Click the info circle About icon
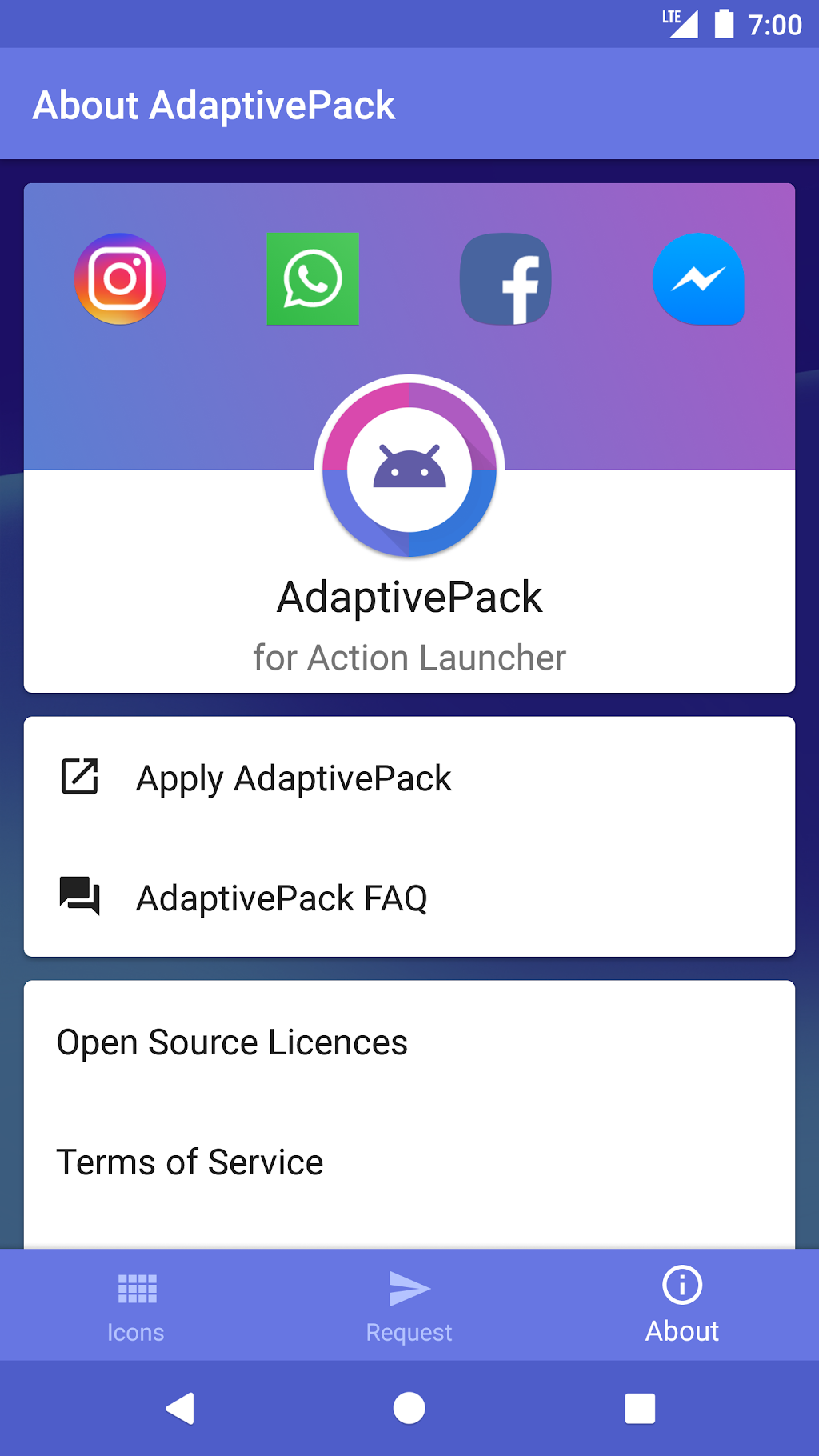Screen dimensions: 819x1456 [682, 1285]
